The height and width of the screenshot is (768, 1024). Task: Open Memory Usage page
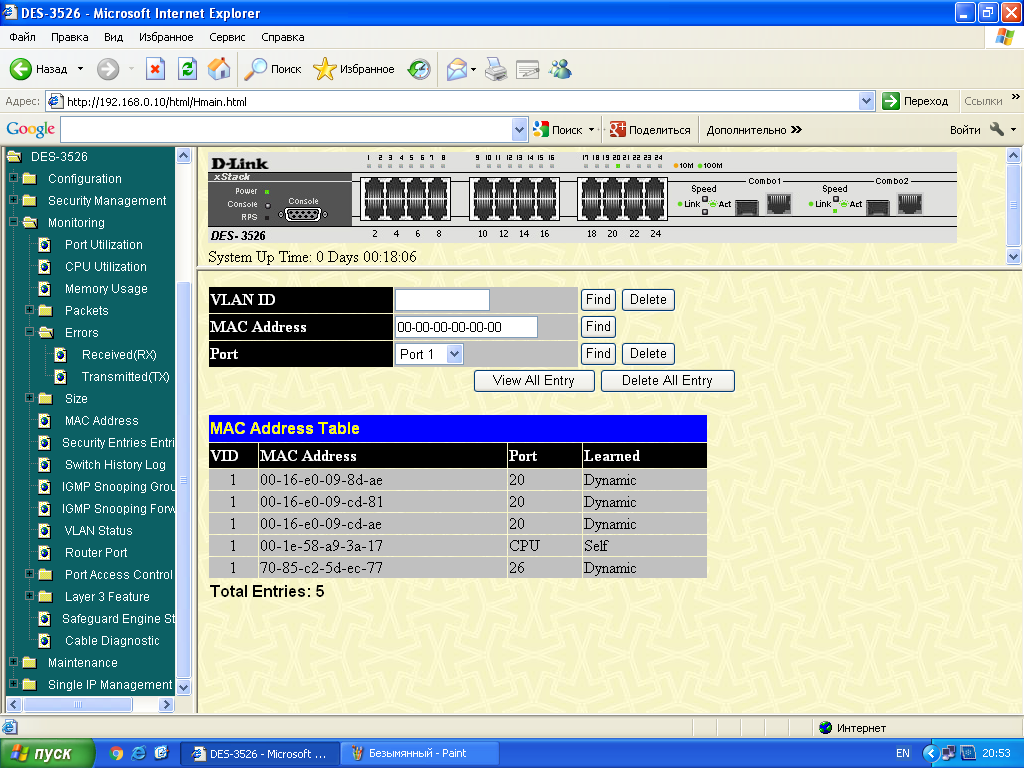click(106, 289)
